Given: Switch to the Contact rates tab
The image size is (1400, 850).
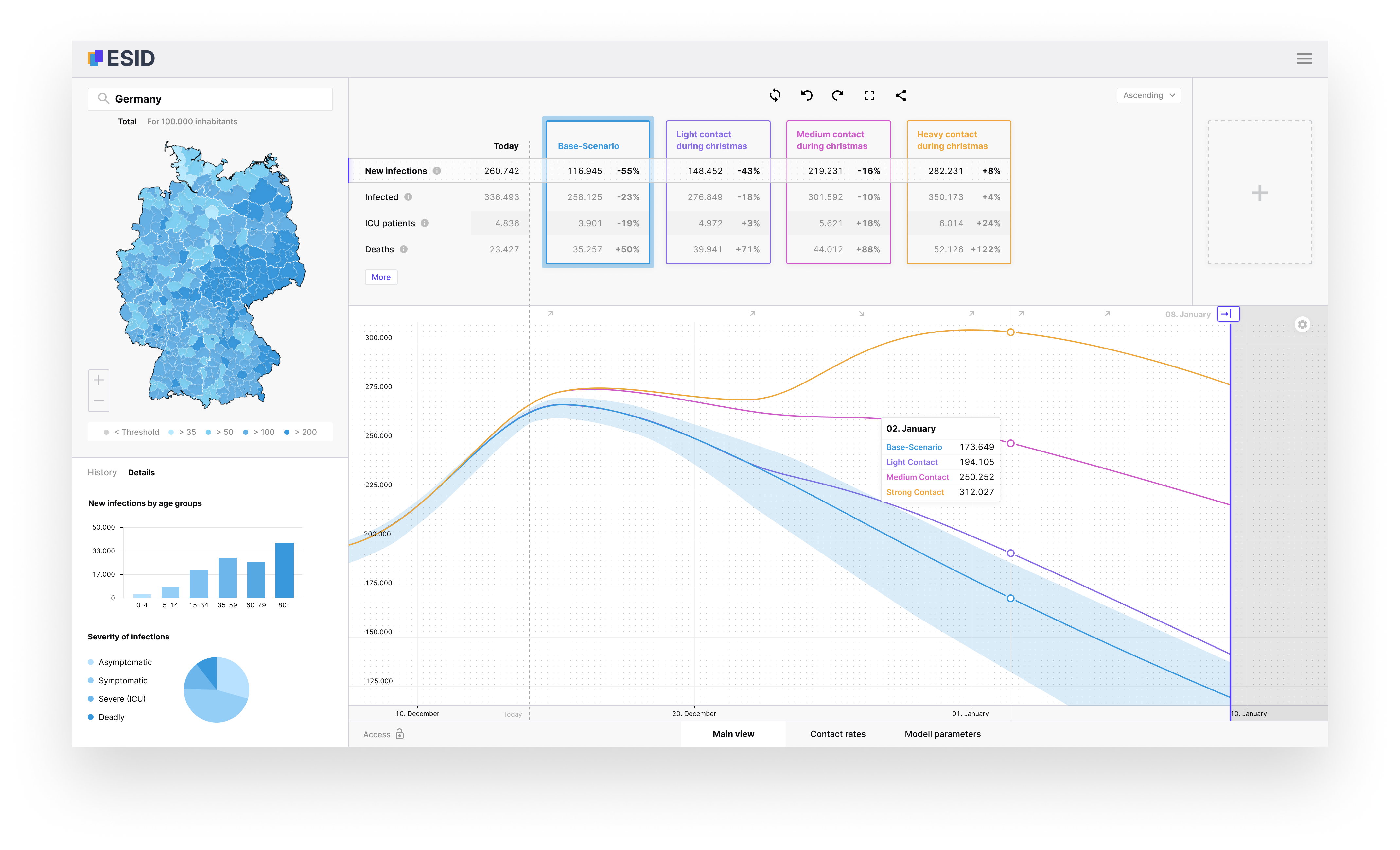Looking at the screenshot, I should (837, 734).
